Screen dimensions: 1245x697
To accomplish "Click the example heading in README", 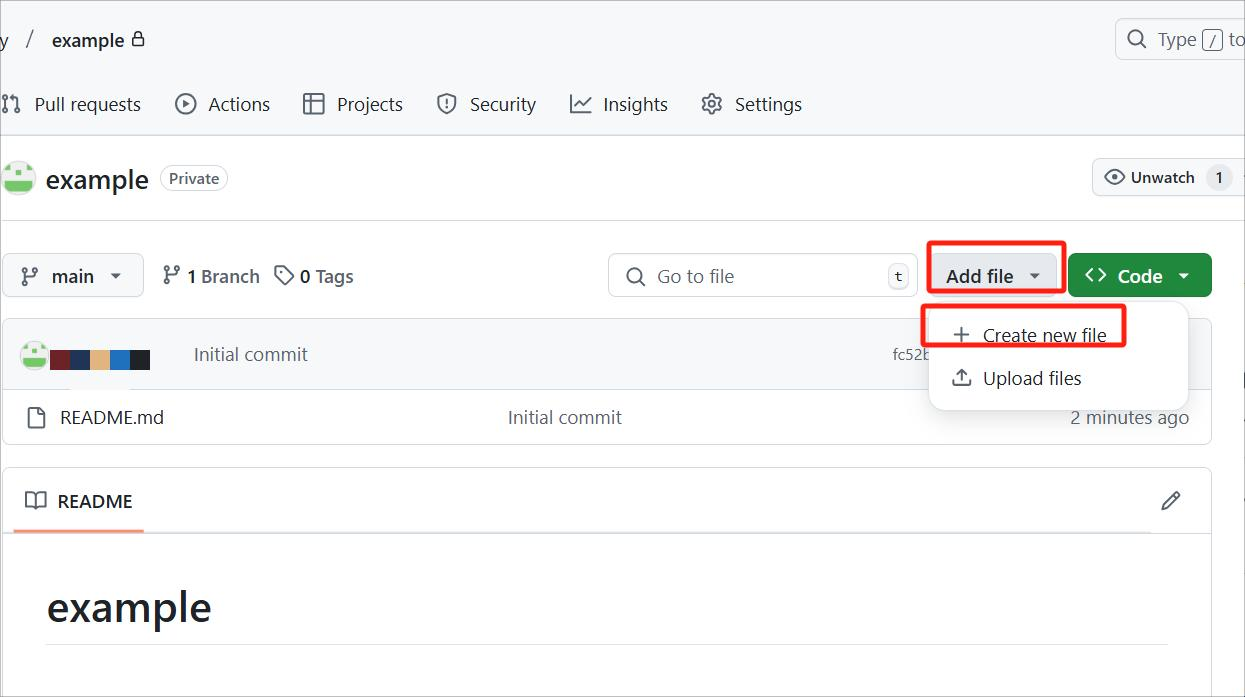I will tap(129, 607).
